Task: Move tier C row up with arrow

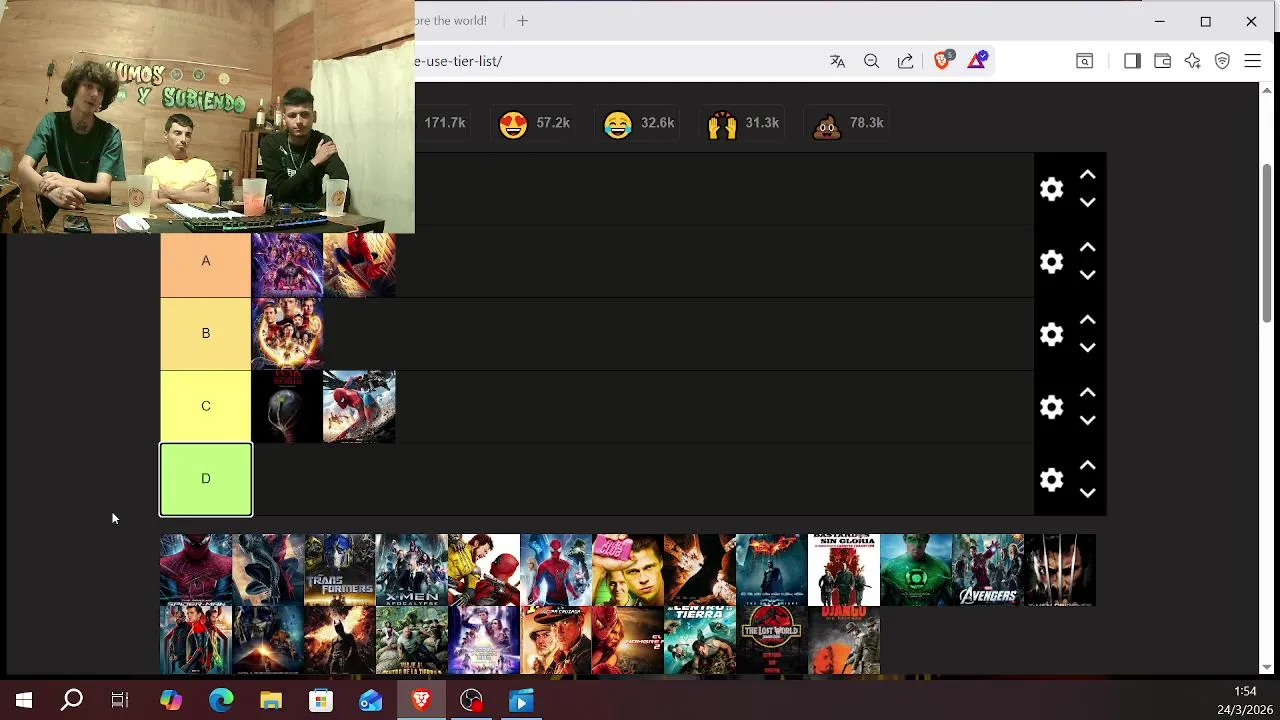Action: 1087,394
